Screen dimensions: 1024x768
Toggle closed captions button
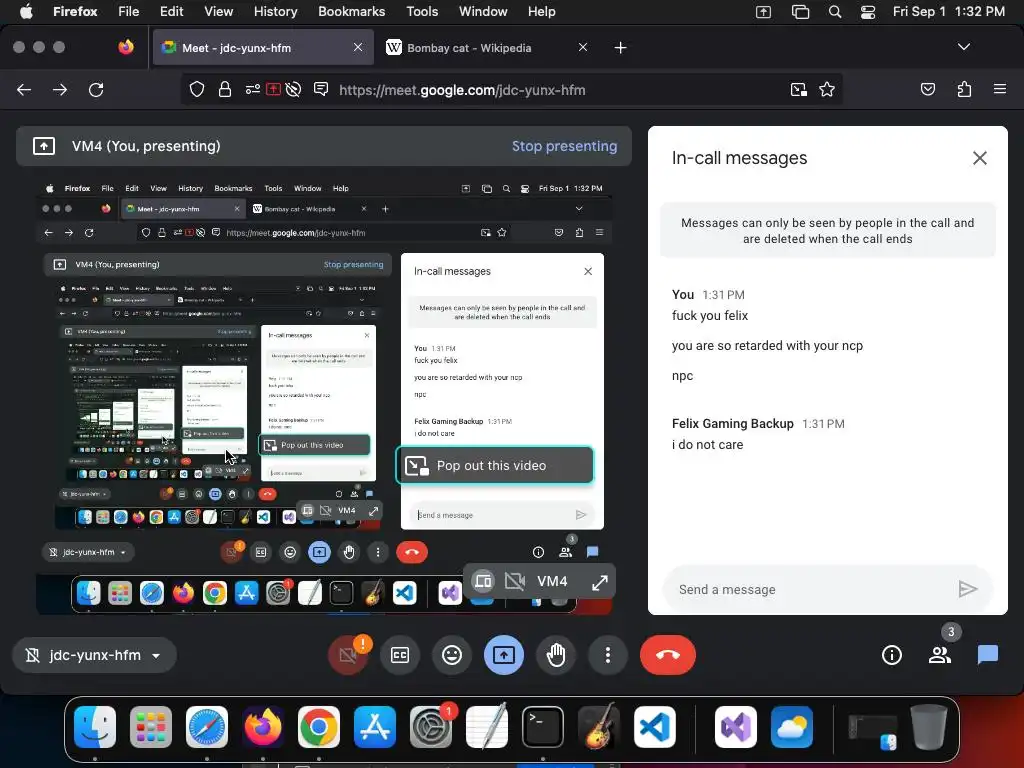400,654
